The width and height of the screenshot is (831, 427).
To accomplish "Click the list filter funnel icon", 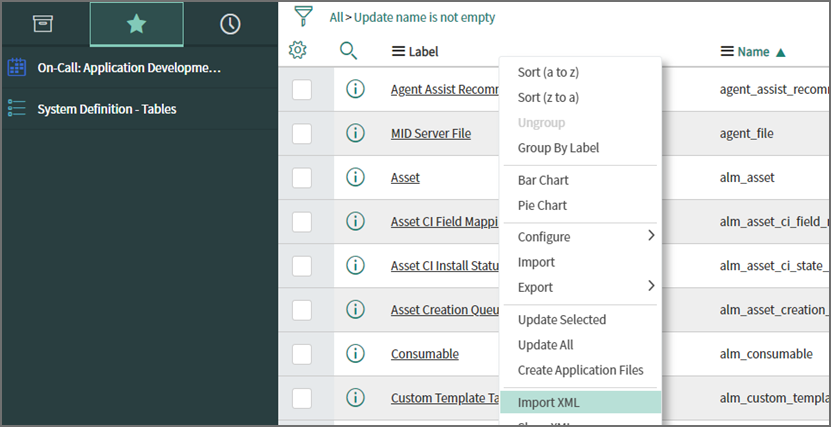I will point(303,16).
